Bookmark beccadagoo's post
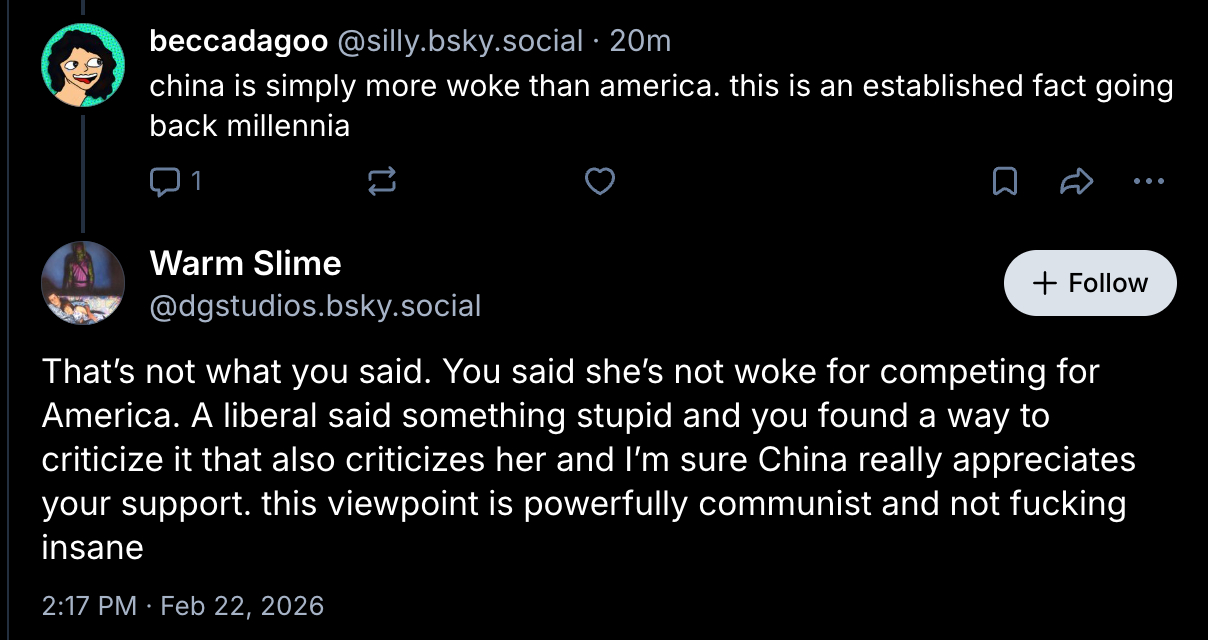This screenshot has width=1208, height=640. pyautogui.click(x=1004, y=181)
